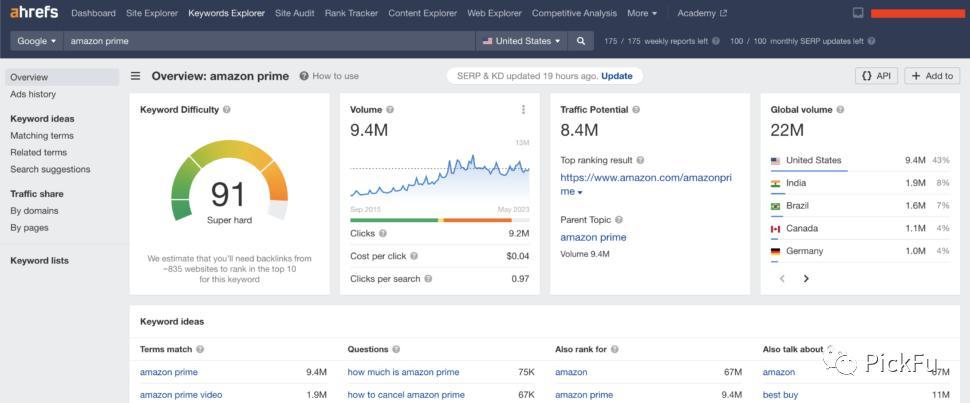Open the Google search engine dropdown
The height and width of the screenshot is (403, 970).
[36, 41]
